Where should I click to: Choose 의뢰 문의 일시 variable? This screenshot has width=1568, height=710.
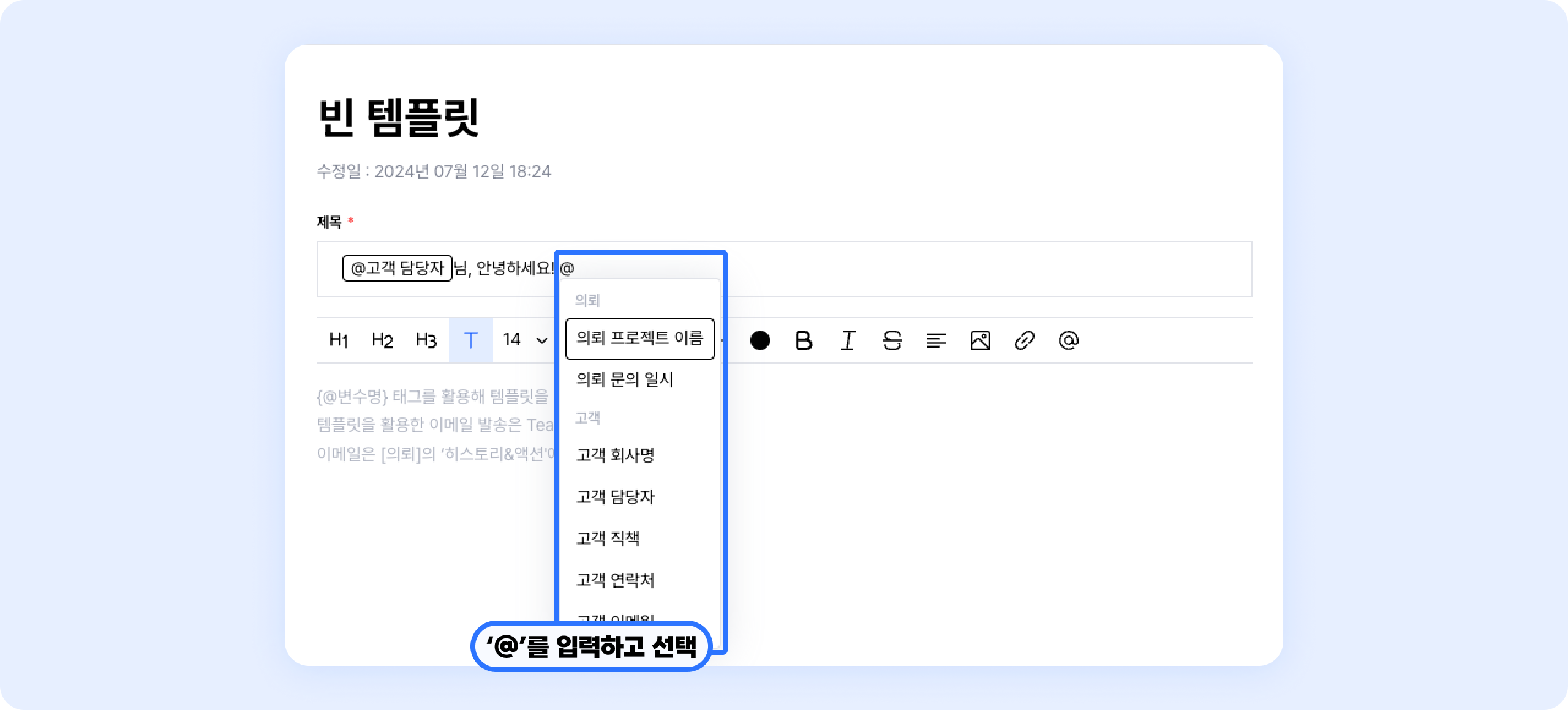625,379
